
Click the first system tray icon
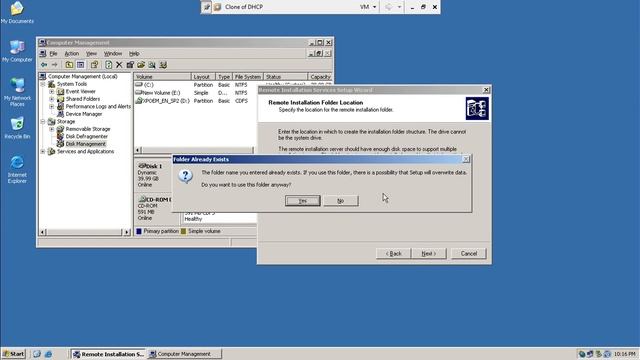[582, 354]
